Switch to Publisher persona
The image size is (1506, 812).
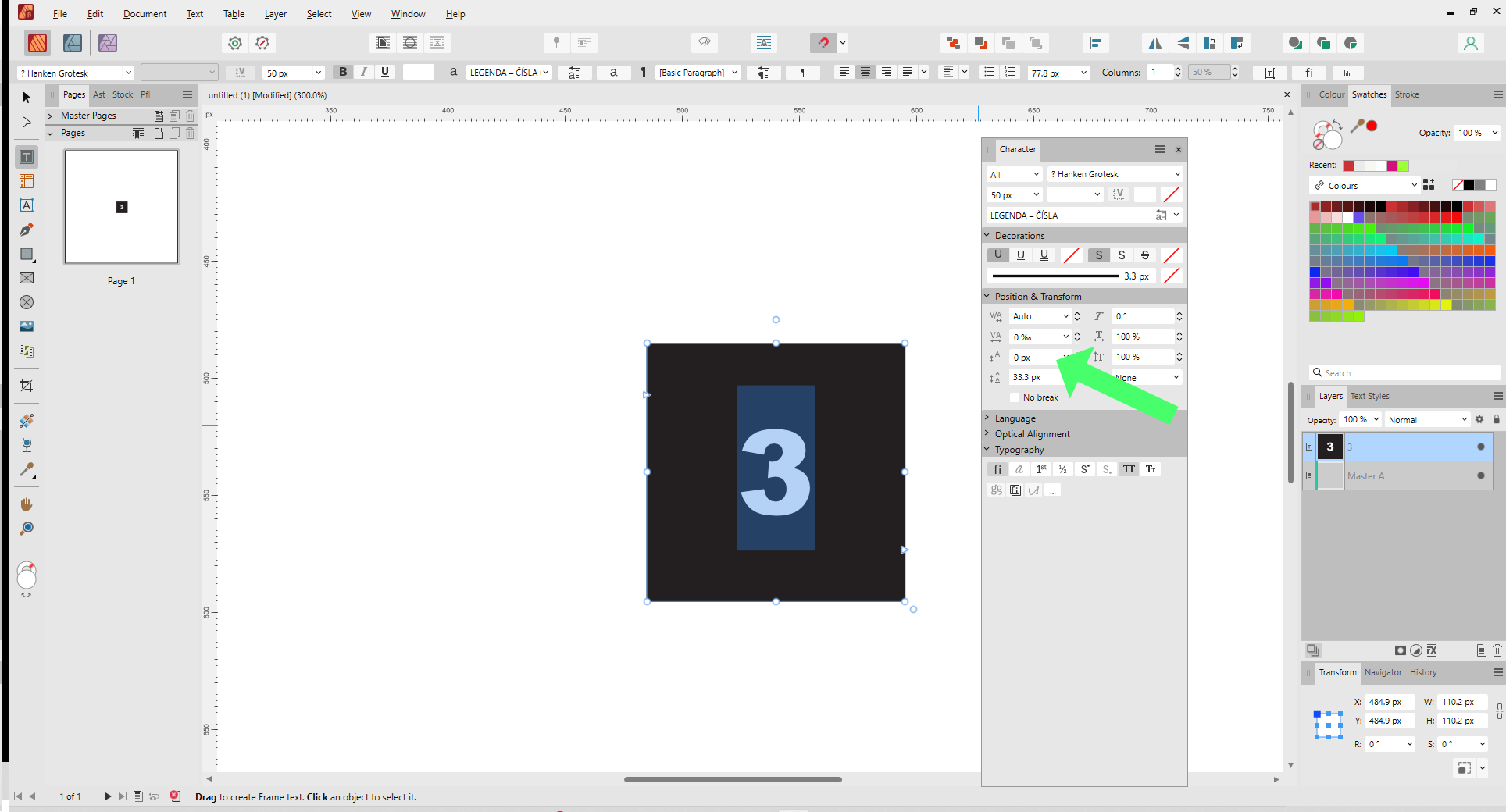[x=37, y=43]
